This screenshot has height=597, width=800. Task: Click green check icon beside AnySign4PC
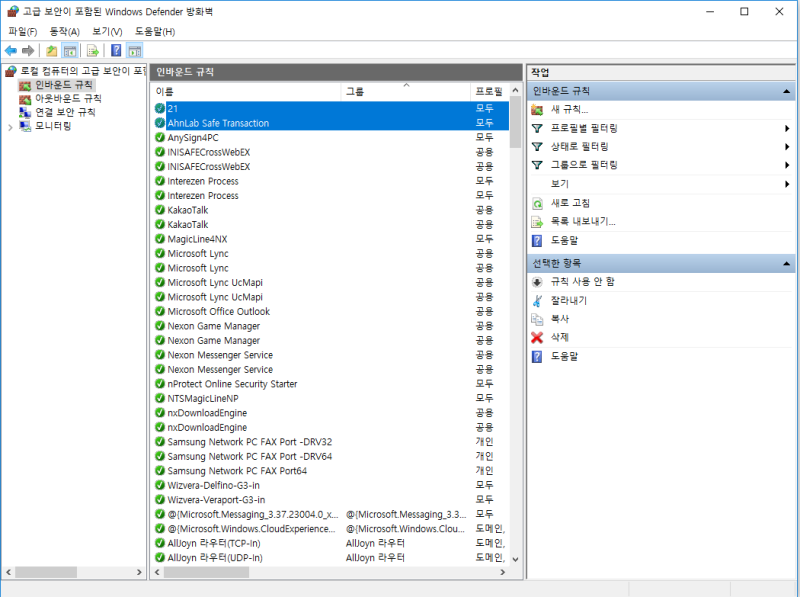(x=160, y=137)
